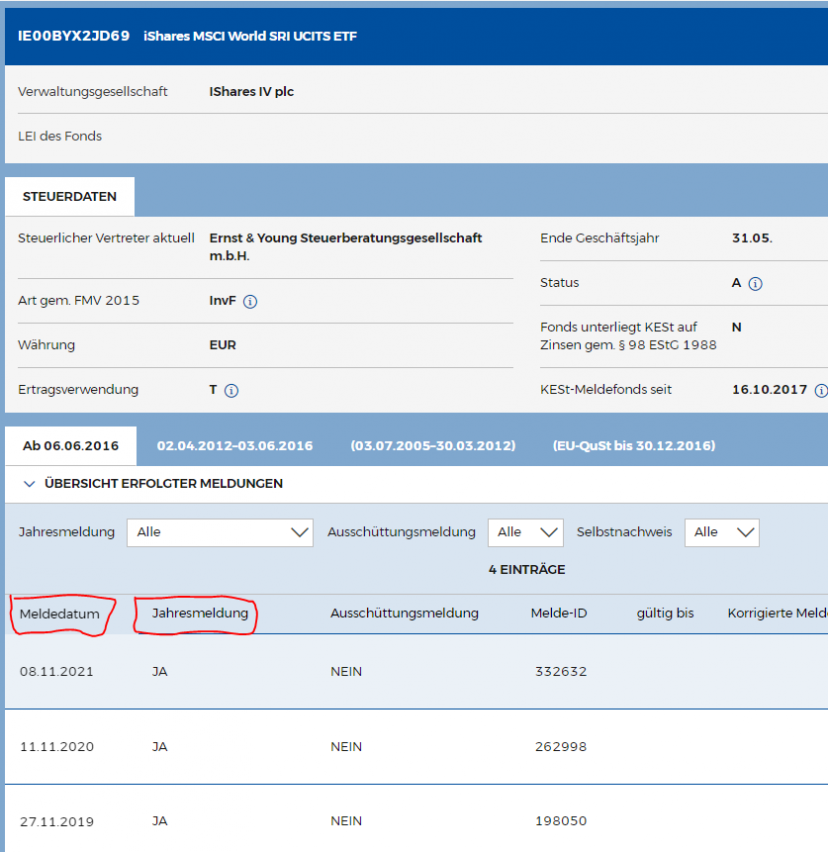Select the Ab 06.06.2016 tab

71,446
